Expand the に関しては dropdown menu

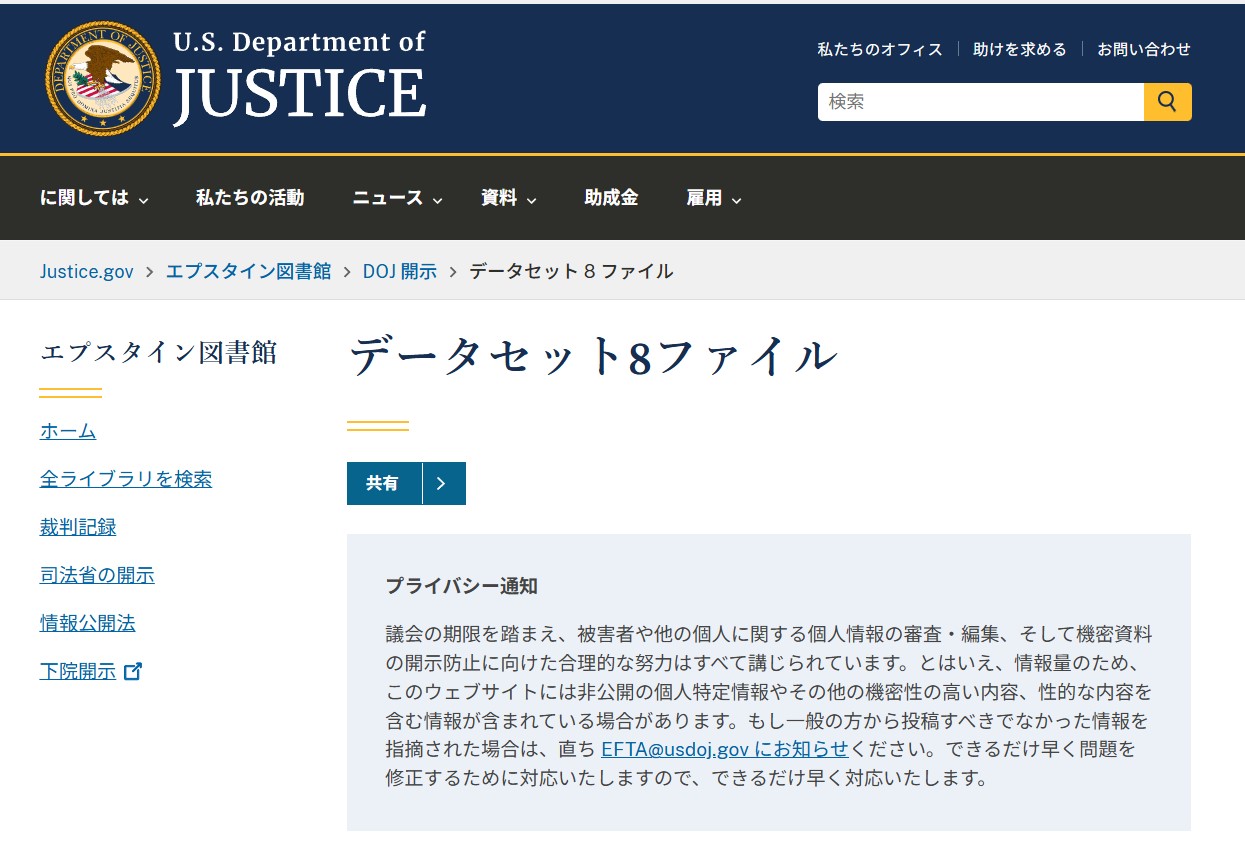click(94, 198)
